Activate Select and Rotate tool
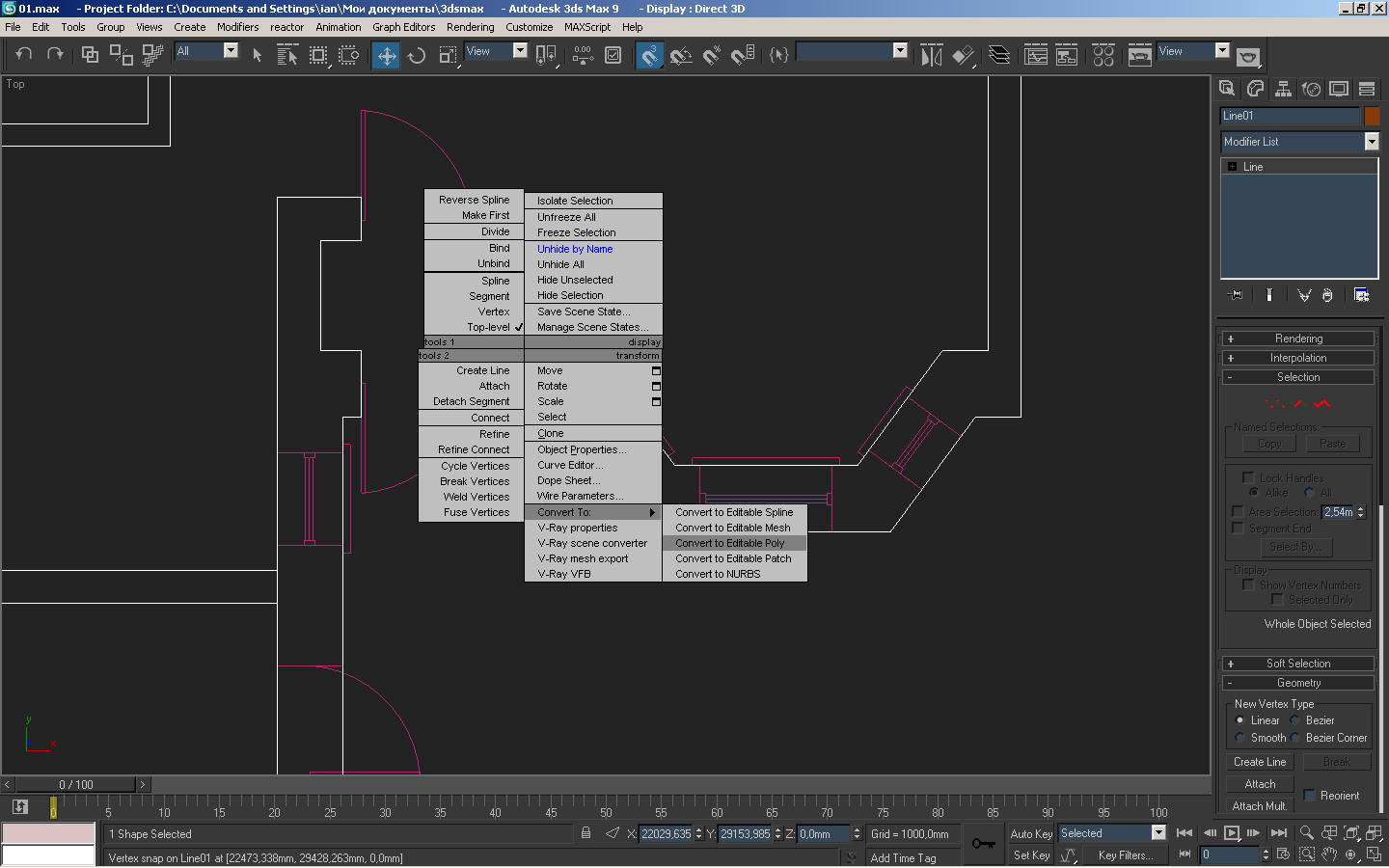 pyautogui.click(x=417, y=55)
